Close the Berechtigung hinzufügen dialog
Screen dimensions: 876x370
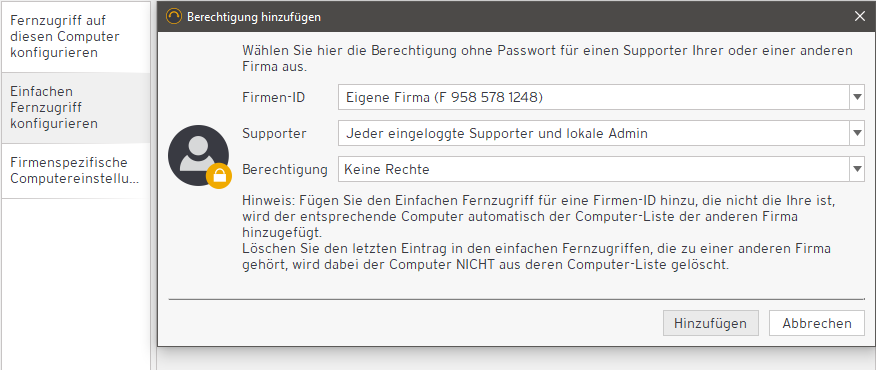click(x=860, y=17)
